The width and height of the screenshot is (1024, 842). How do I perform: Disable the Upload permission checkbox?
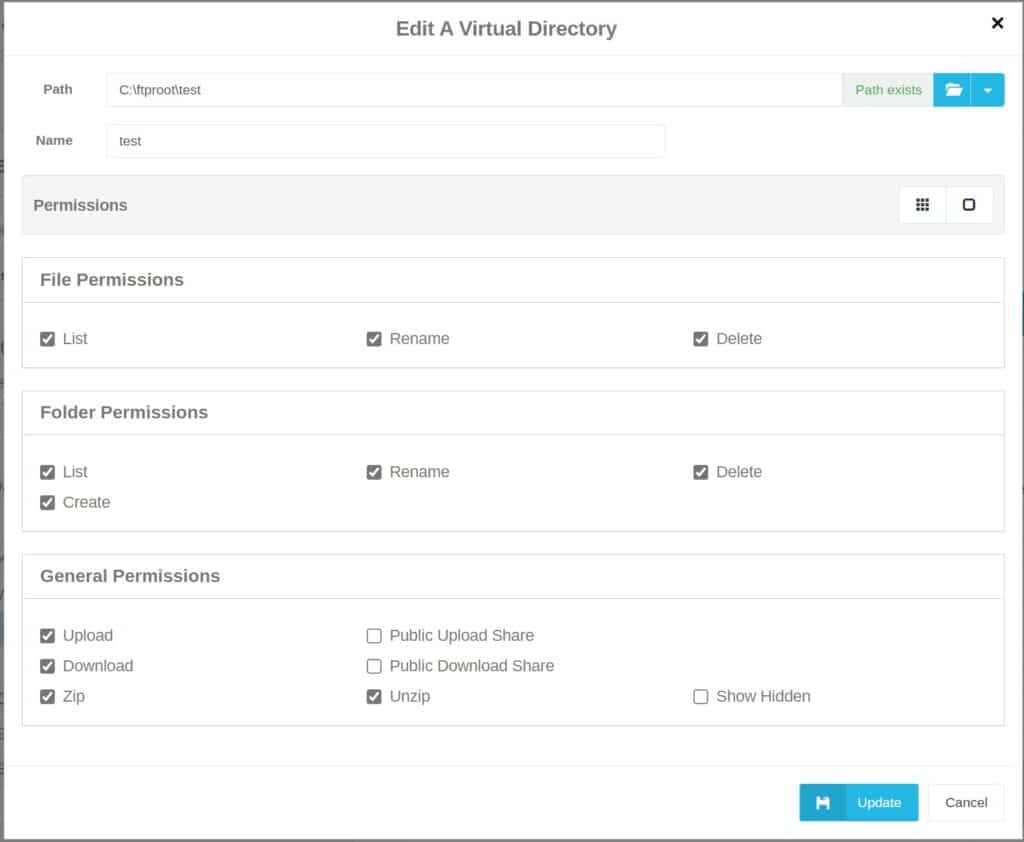pyautogui.click(x=47, y=636)
